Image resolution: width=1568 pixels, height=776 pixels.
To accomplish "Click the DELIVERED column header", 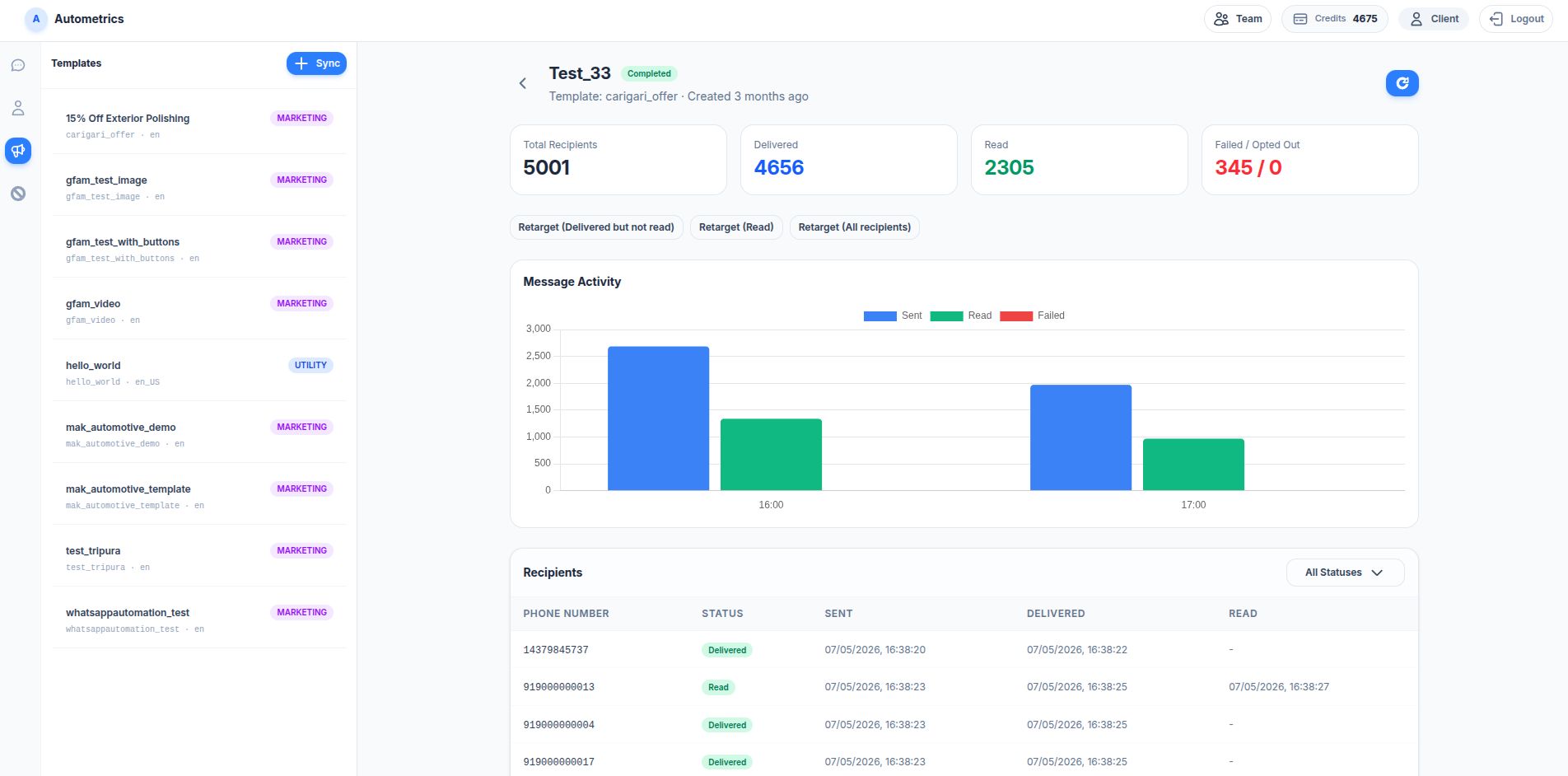I will point(1056,614).
